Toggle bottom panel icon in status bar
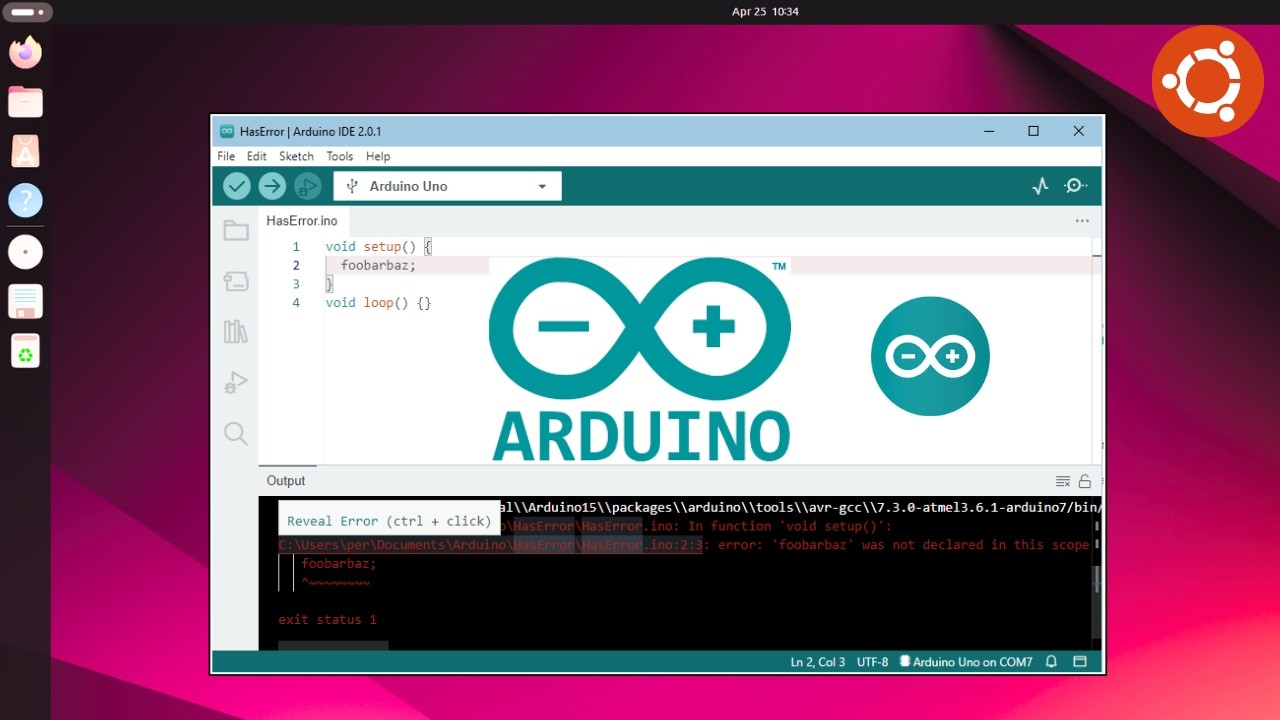The image size is (1280, 720). [1080, 662]
